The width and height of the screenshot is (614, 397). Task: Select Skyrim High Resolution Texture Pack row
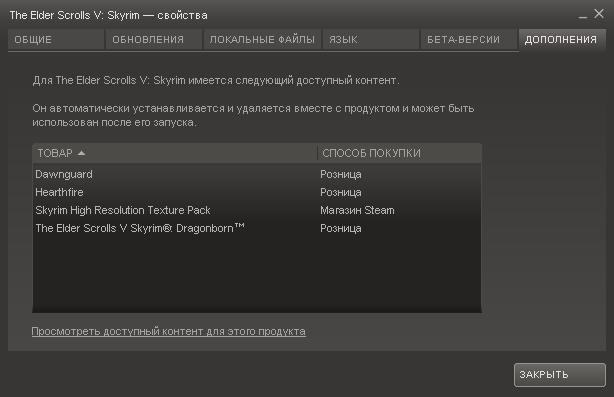click(257, 210)
